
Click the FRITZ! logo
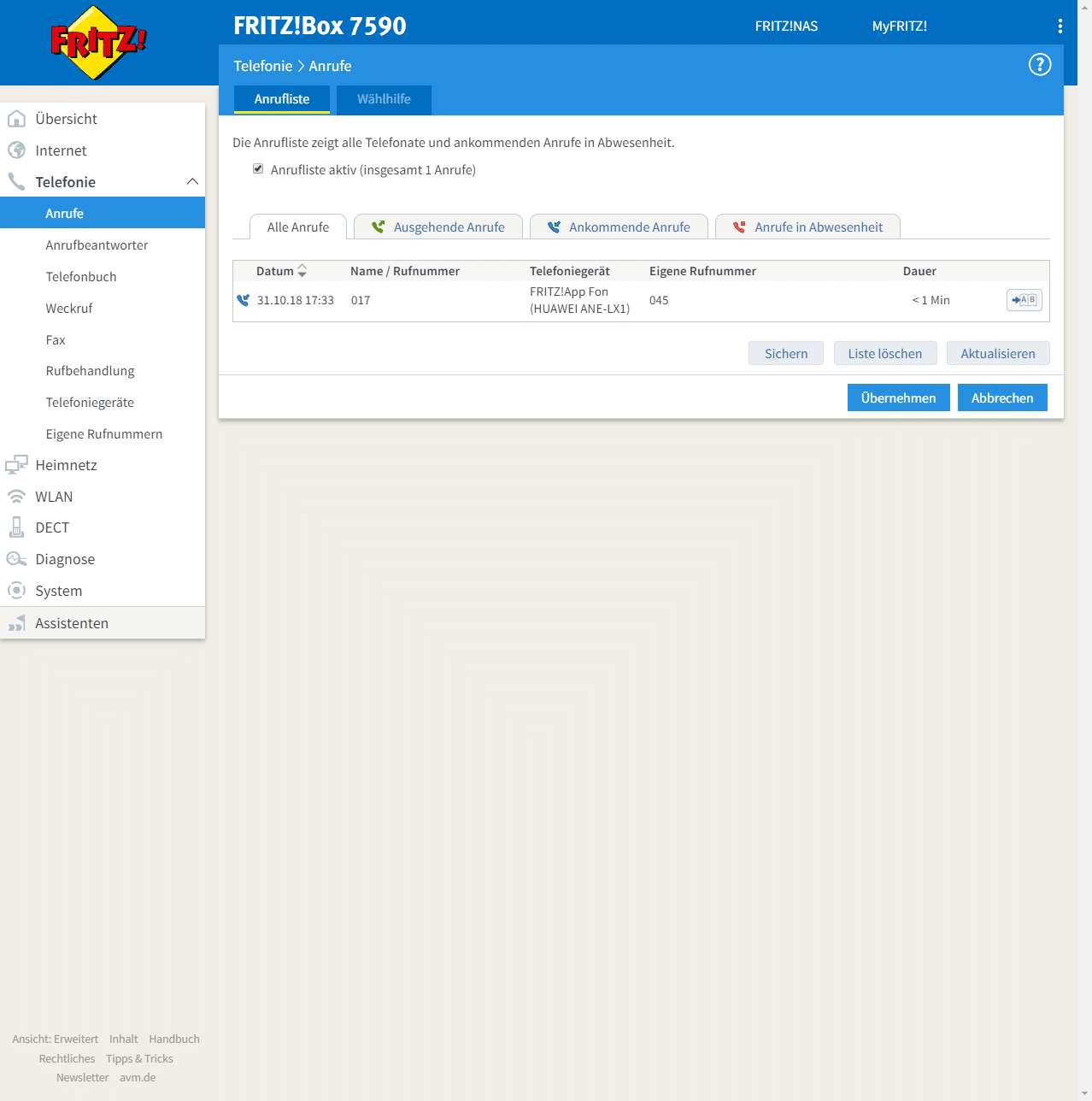point(98,43)
